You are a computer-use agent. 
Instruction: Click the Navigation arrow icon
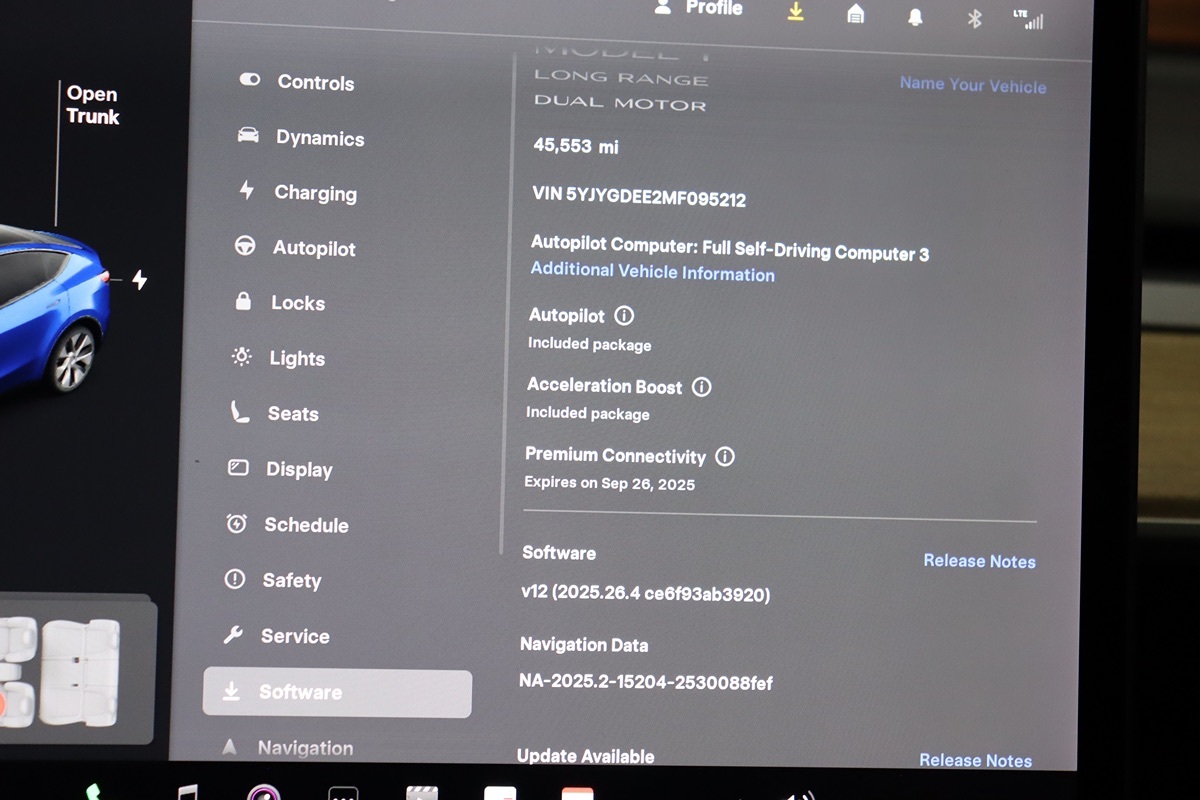(x=230, y=746)
